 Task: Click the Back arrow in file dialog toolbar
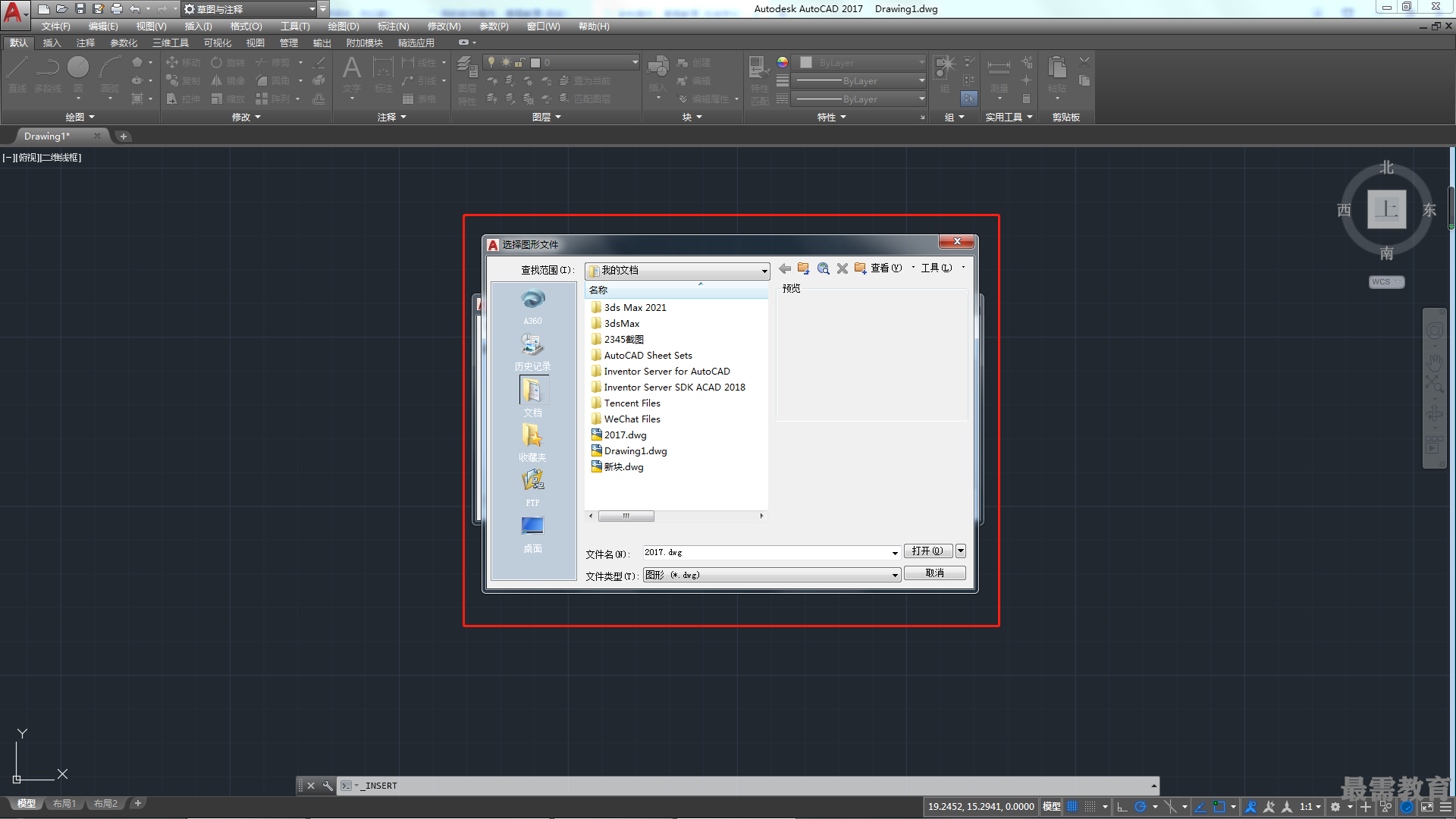click(785, 268)
